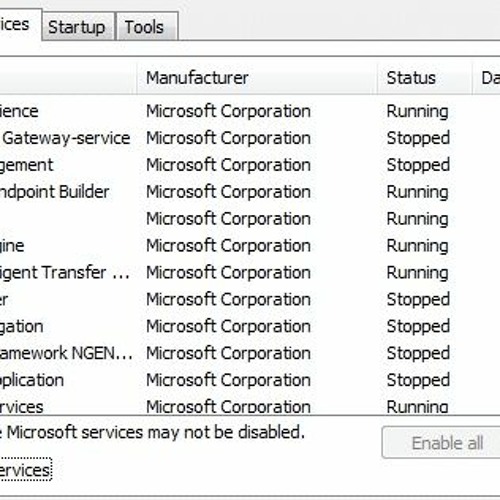The height and width of the screenshot is (500, 500).
Task: Click Microsoft Corporation in Endpoint Builder row
Action: point(228,192)
